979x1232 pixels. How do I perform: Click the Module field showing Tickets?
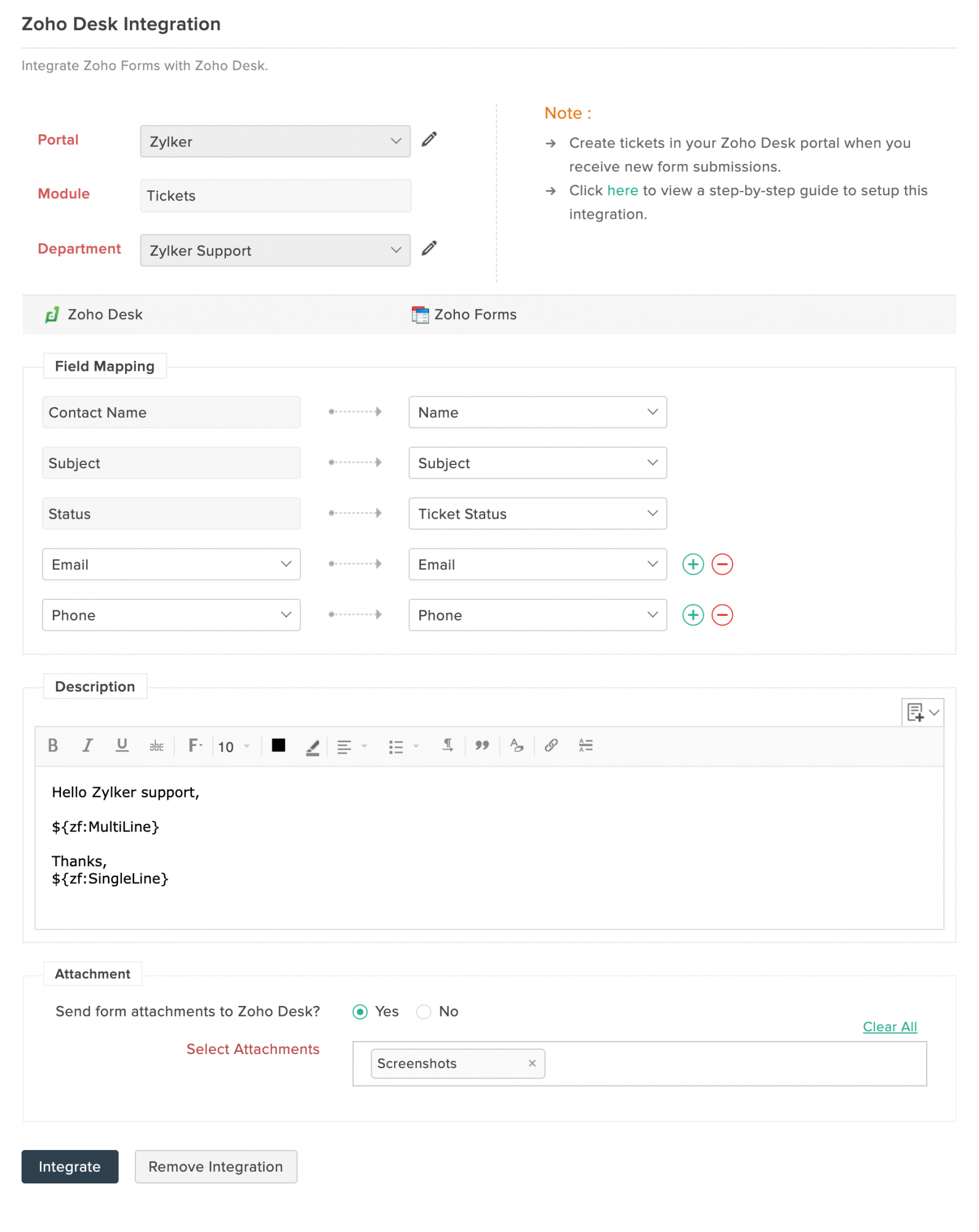(x=276, y=196)
